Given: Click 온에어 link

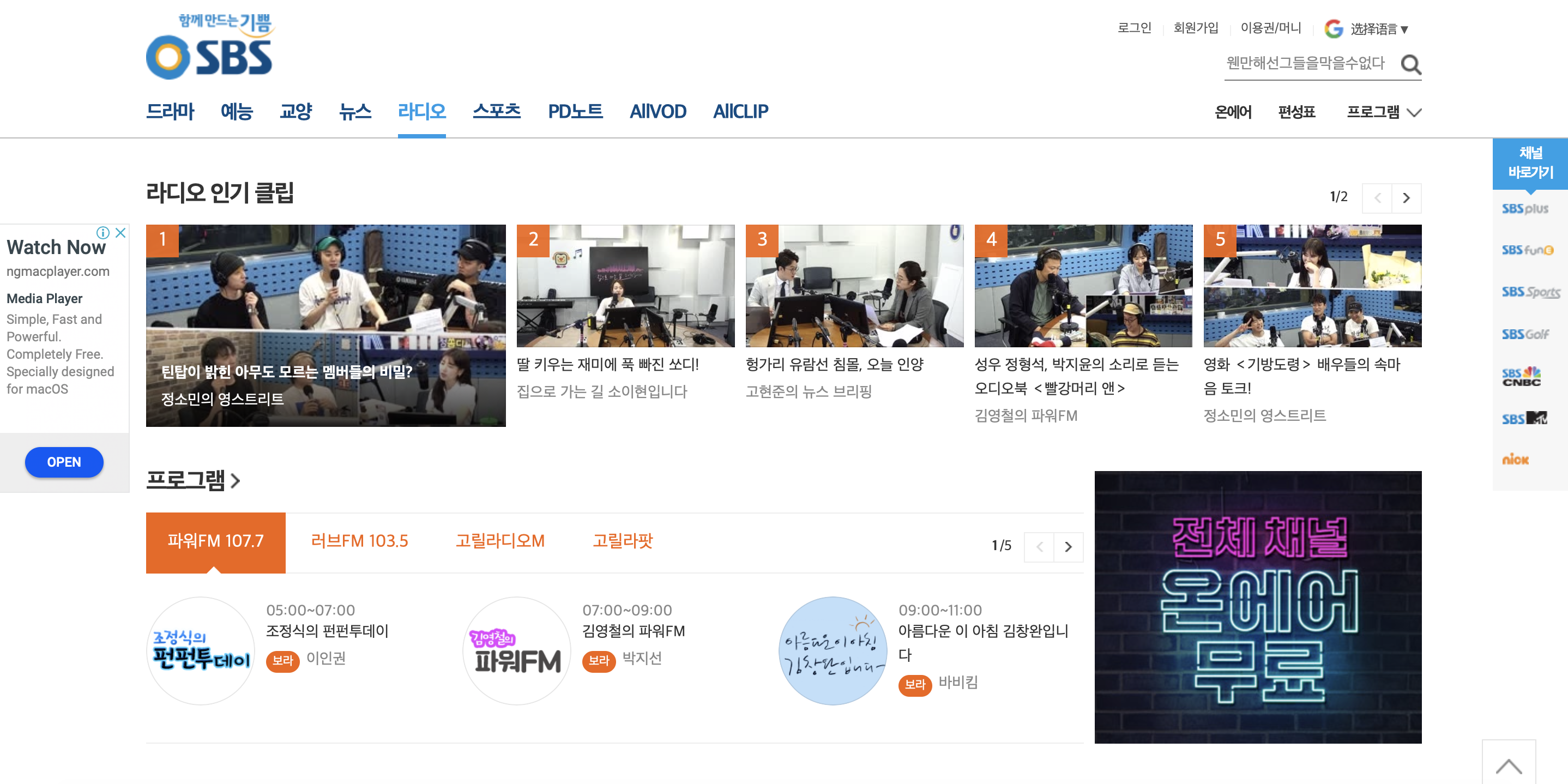Looking at the screenshot, I should point(1233,112).
